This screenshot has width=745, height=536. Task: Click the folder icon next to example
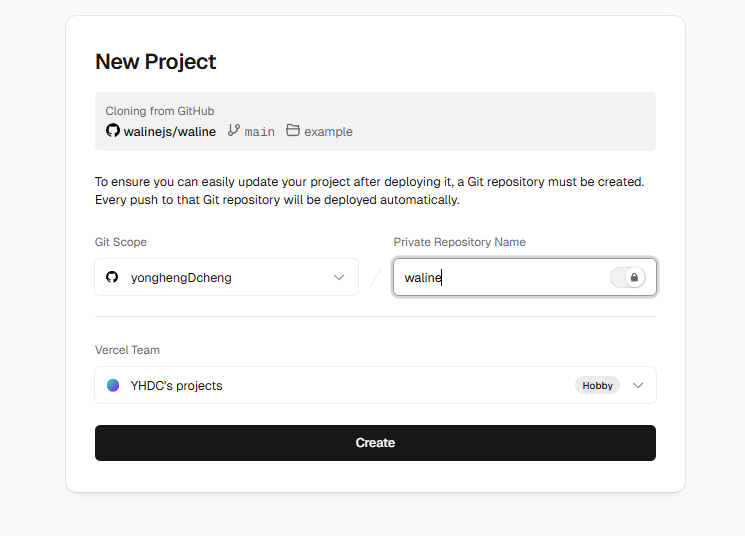click(293, 131)
